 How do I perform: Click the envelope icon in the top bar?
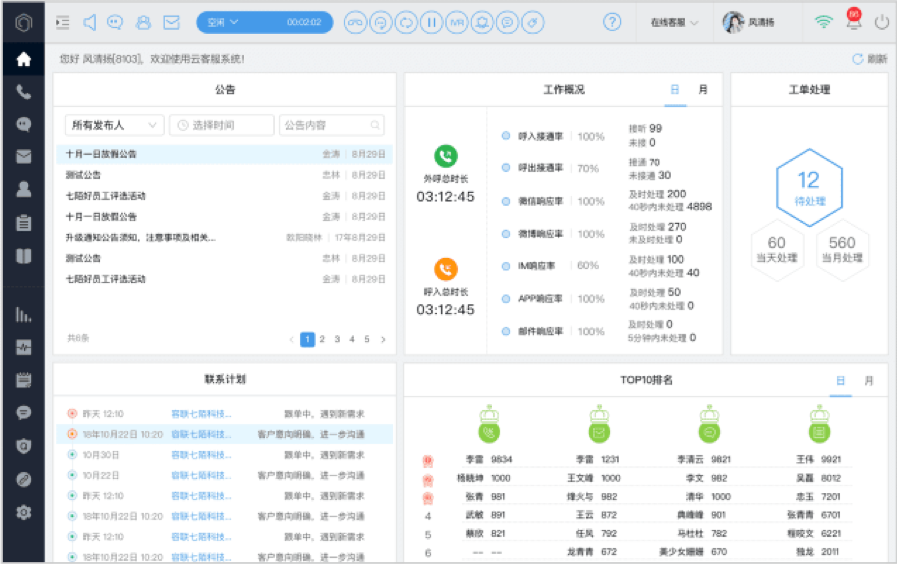171,22
